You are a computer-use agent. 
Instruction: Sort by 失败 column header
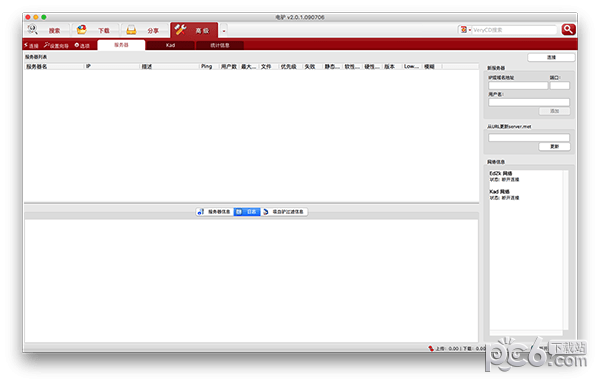coord(313,67)
